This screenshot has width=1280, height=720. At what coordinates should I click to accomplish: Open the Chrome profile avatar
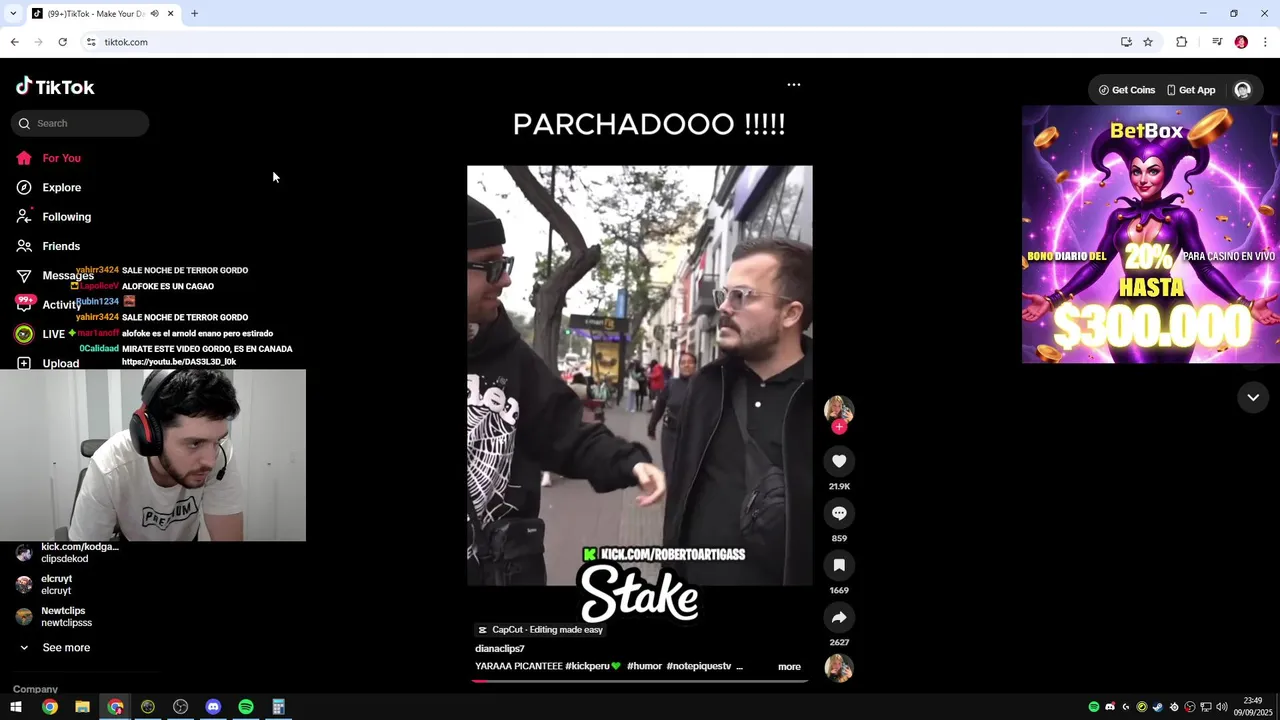click(1241, 42)
